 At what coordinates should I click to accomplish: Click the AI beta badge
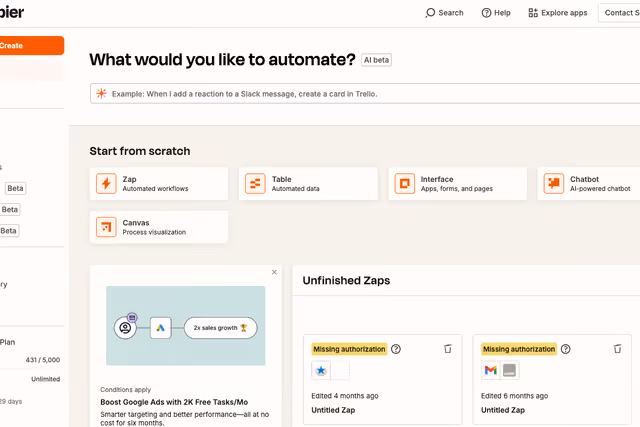point(376,60)
